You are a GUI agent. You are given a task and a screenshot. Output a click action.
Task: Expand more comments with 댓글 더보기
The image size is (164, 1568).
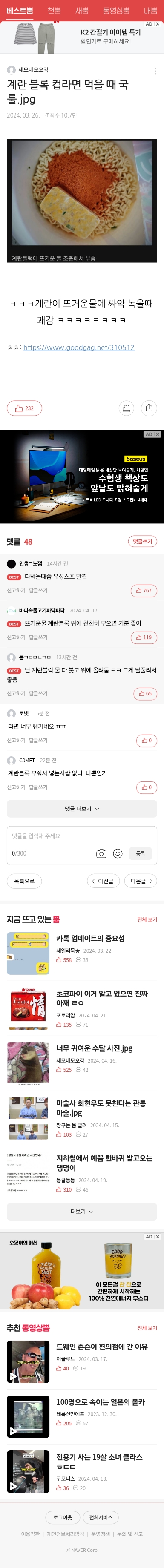coord(82,808)
